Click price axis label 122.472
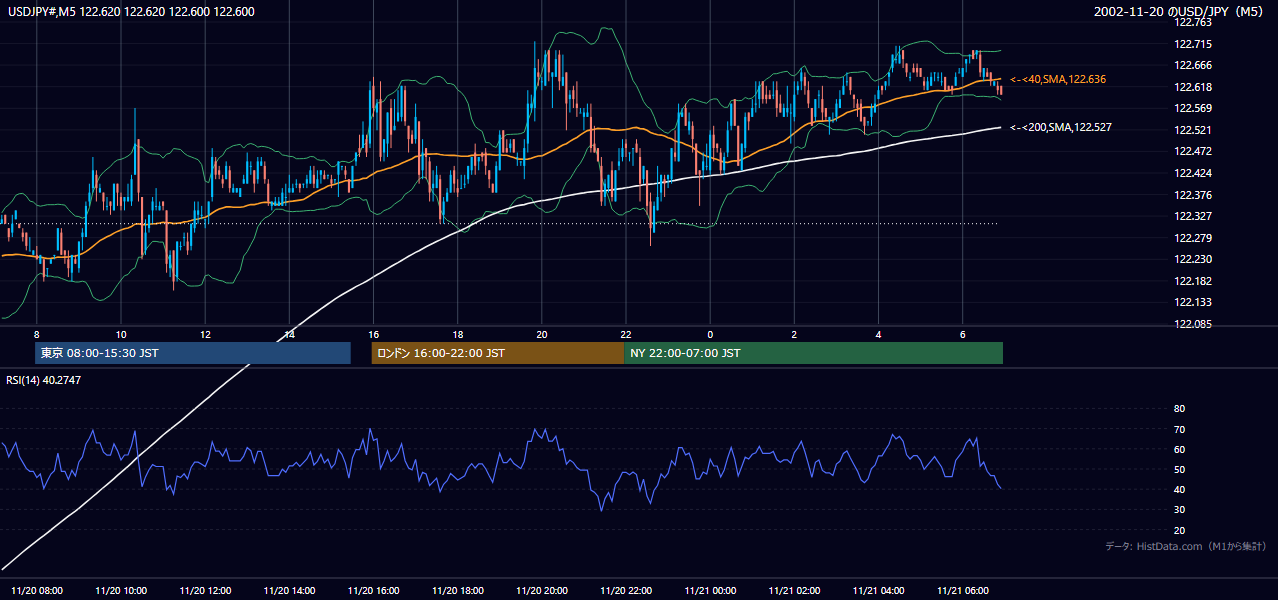Screen dimensions: 1278x600 click(1192, 151)
